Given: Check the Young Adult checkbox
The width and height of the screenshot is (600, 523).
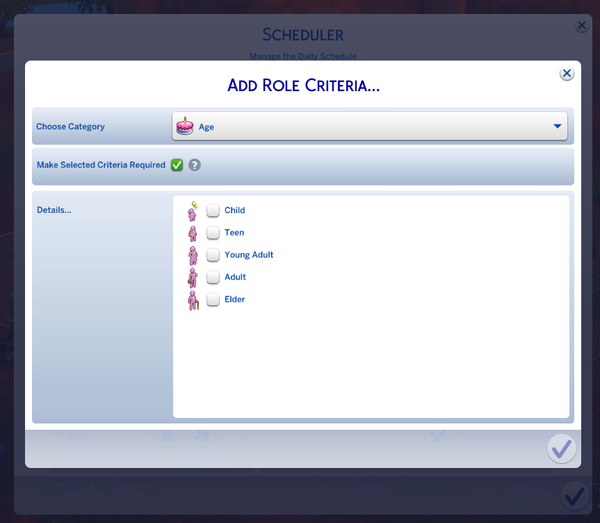Looking at the screenshot, I should coord(213,255).
